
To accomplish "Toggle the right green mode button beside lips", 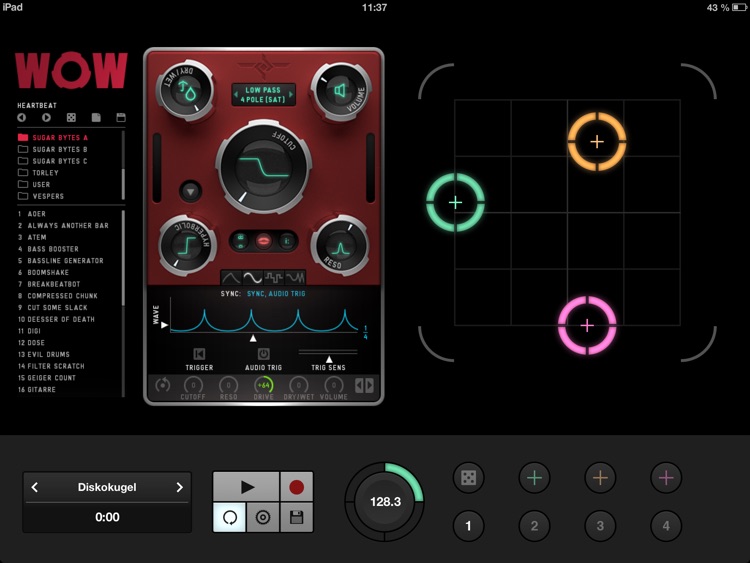I will 287,241.
